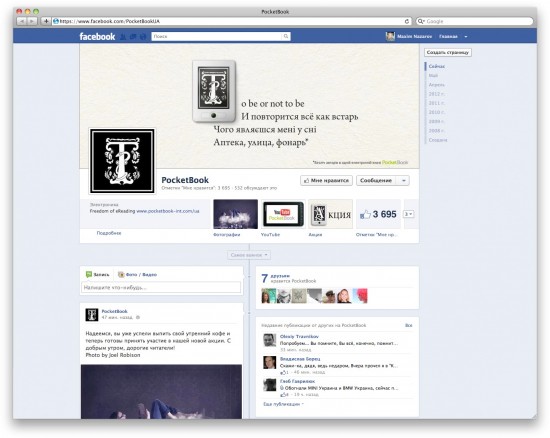The image size is (550, 438).
Task: Click Глеб Гаврилюк's avatar
Action: (x=269, y=385)
